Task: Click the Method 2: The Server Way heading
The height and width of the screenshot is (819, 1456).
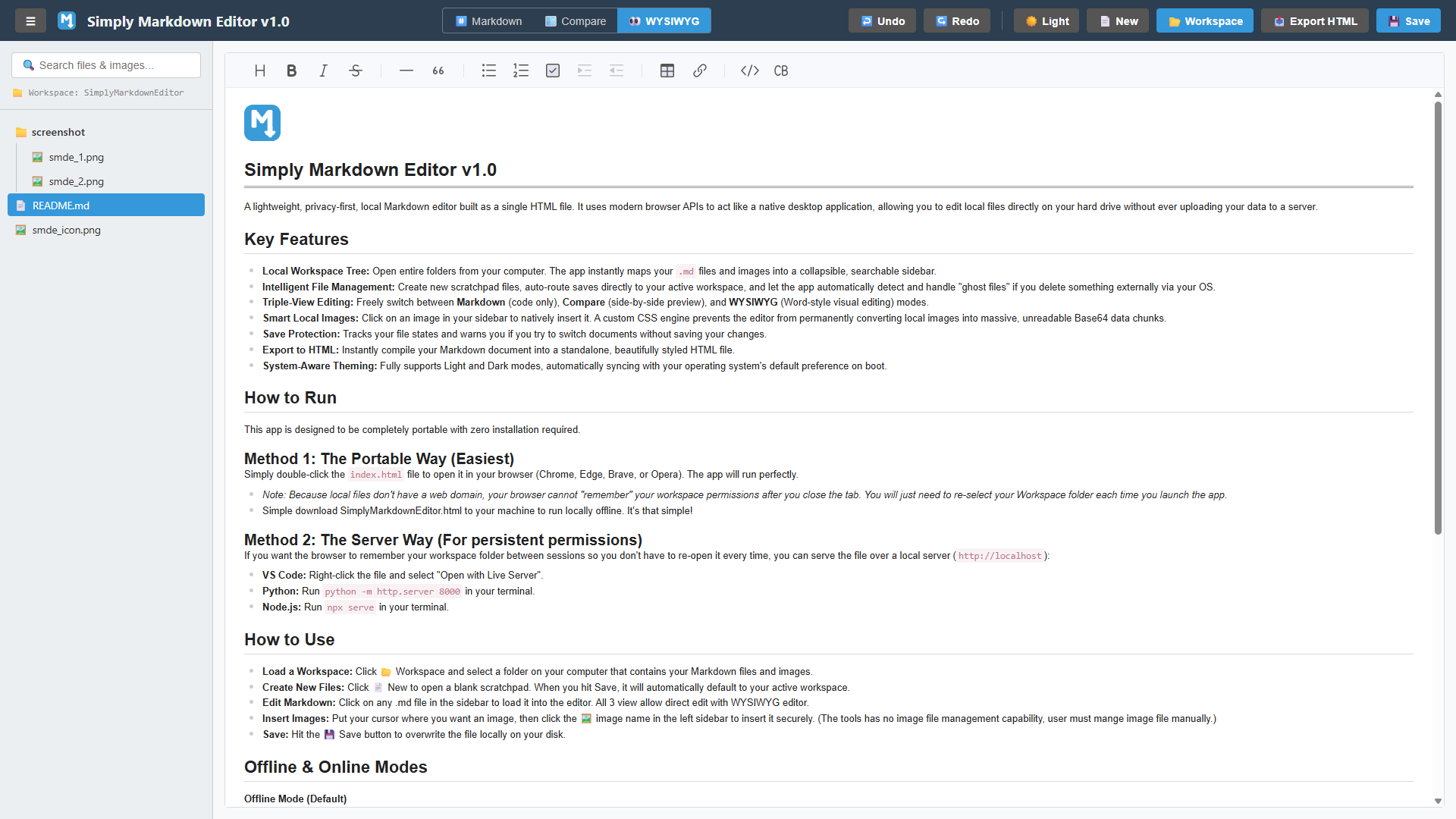Action: [443, 540]
